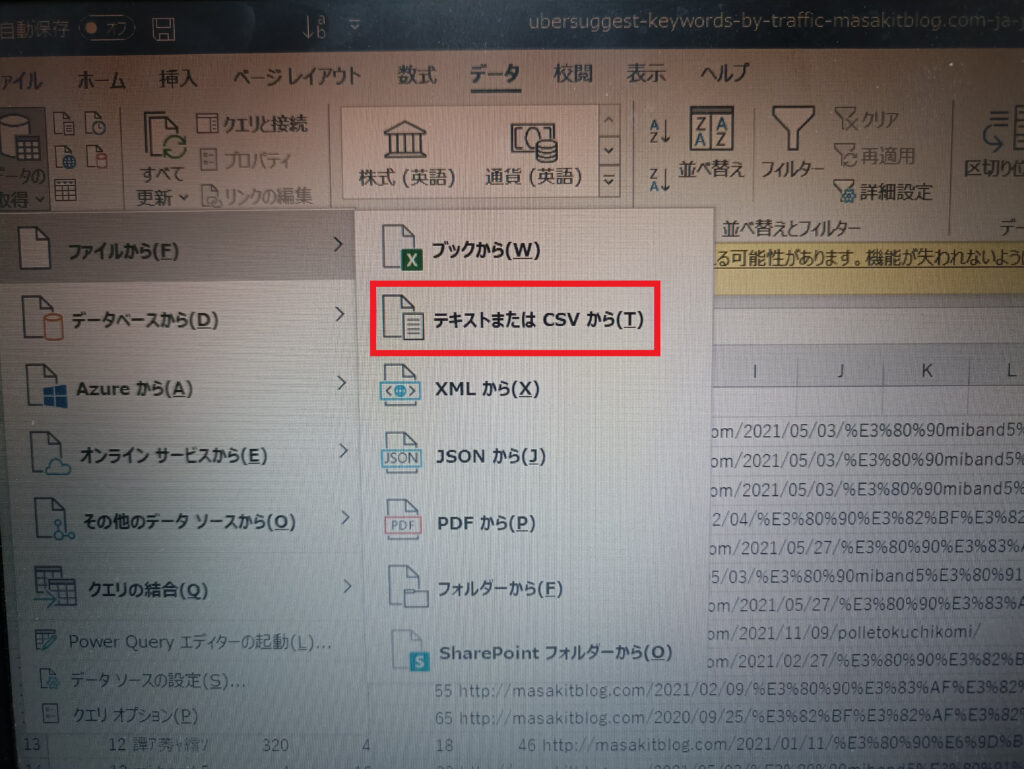Click リンクの編集 button
Screen dimensions: 1024x769
tap(256, 195)
